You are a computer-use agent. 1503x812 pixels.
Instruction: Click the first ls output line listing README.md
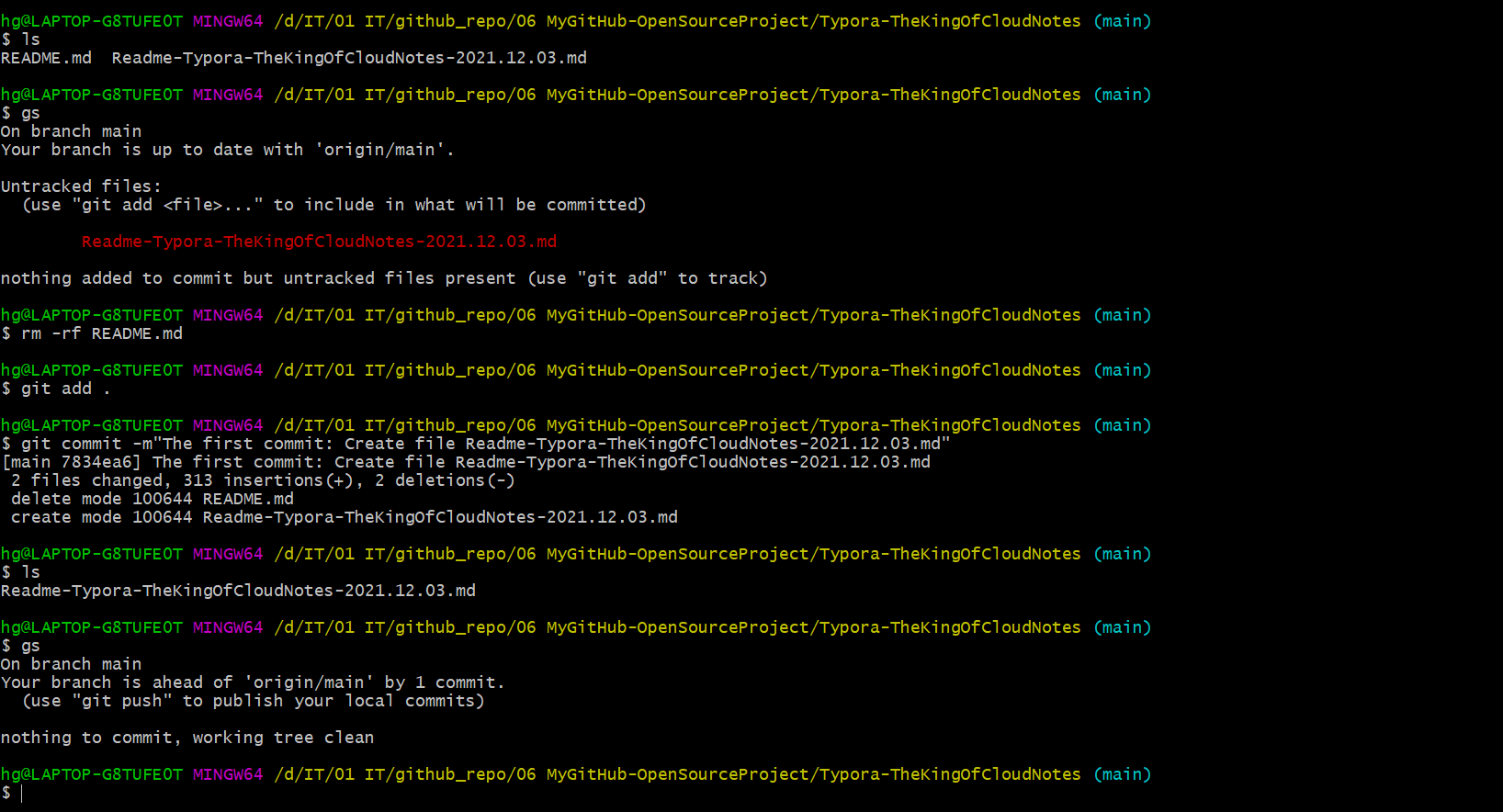coord(294,58)
